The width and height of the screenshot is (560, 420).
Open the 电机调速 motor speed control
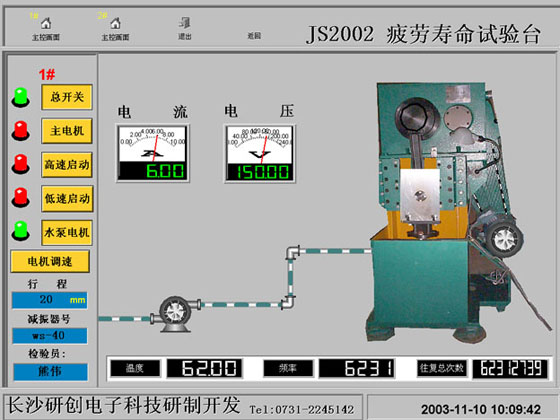pyautogui.click(x=50, y=261)
